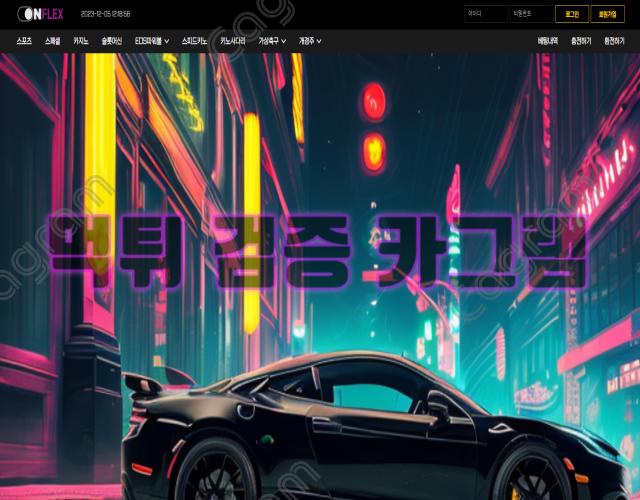Open the 스포츠 menu
The height and width of the screenshot is (500, 640).
[24, 42]
